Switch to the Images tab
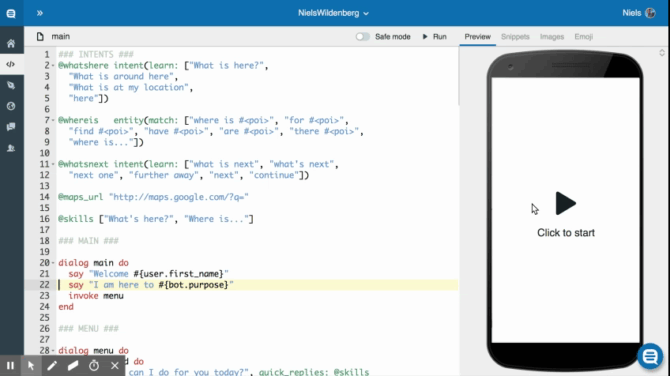Screen dimensions: 670x376 click(552, 37)
